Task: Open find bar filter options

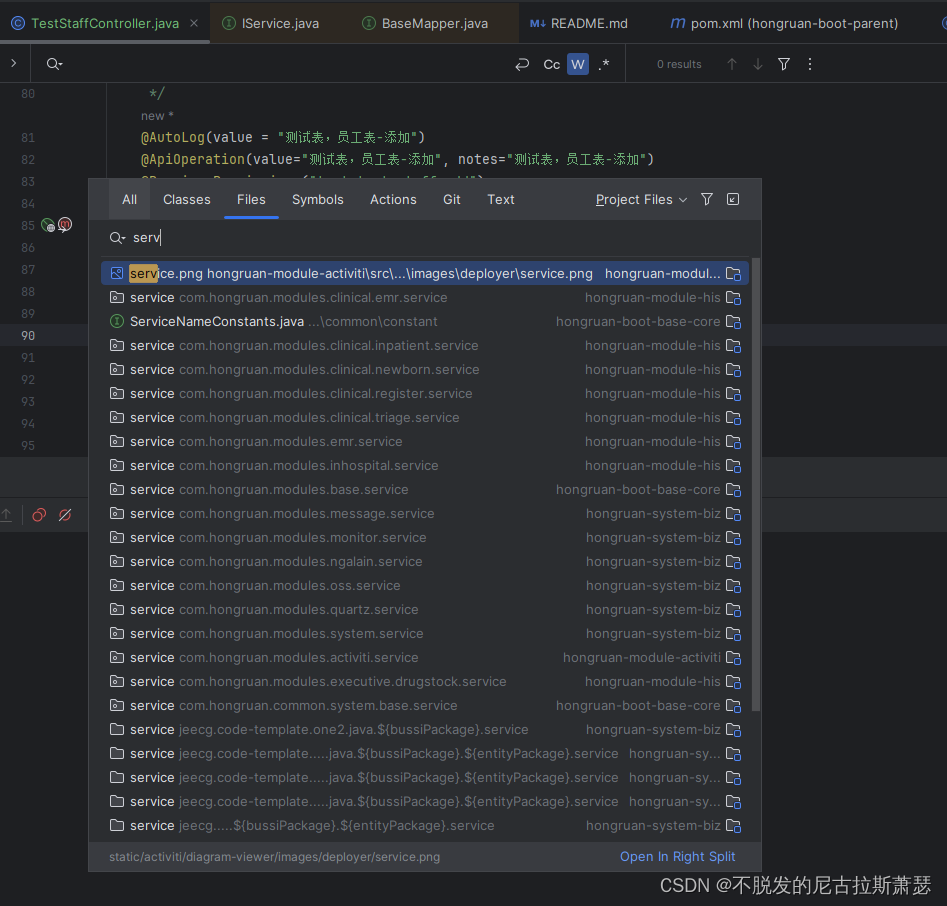Action: click(784, 64)
